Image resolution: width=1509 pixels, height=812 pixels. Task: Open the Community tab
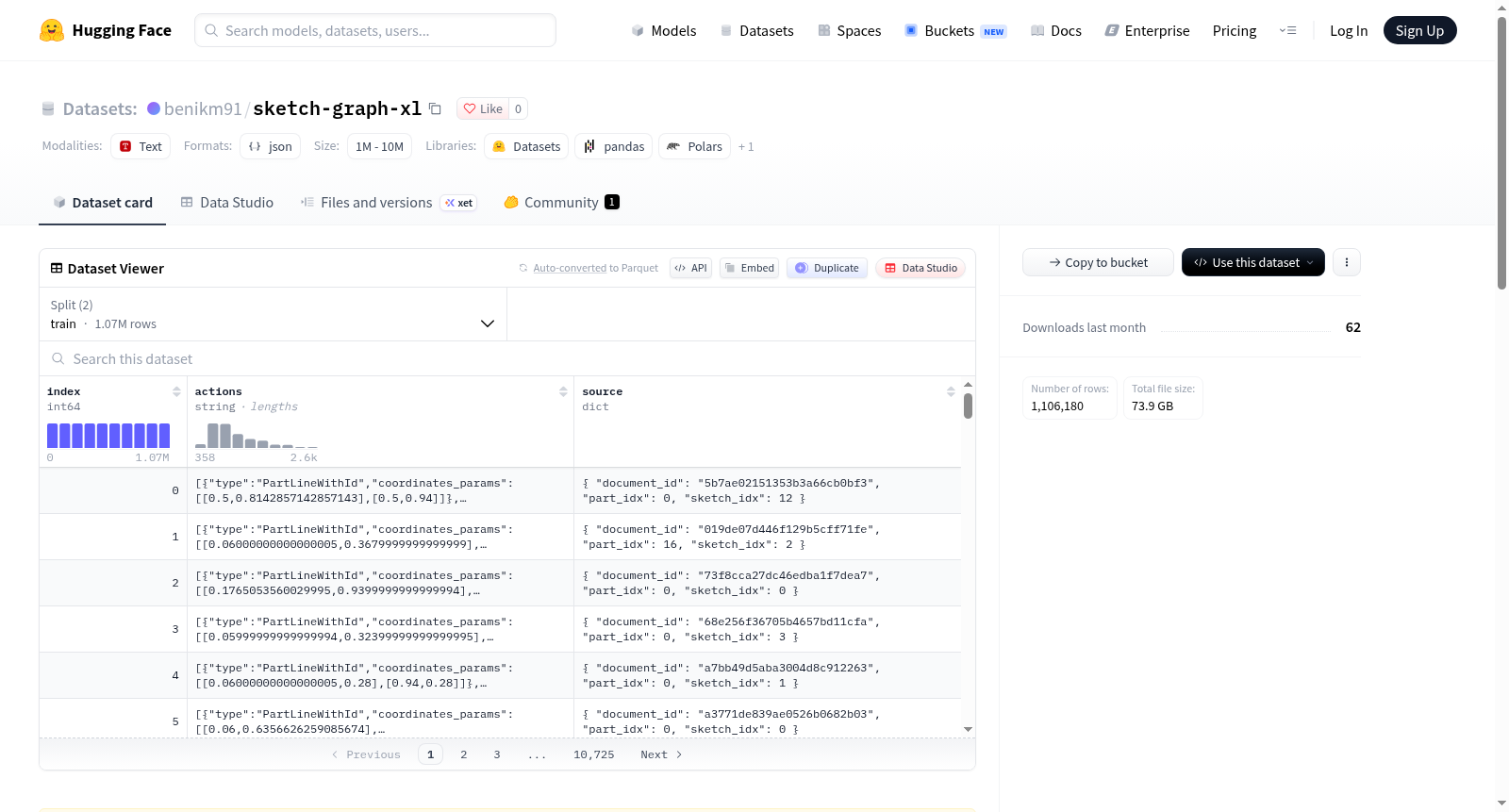561,203
